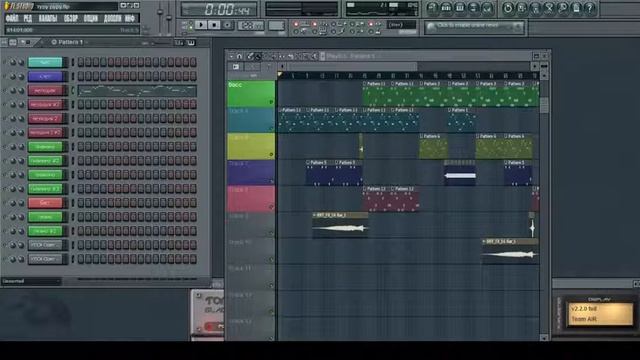Click the save project disk icon

pyautogui.click(x=522, y=8)
